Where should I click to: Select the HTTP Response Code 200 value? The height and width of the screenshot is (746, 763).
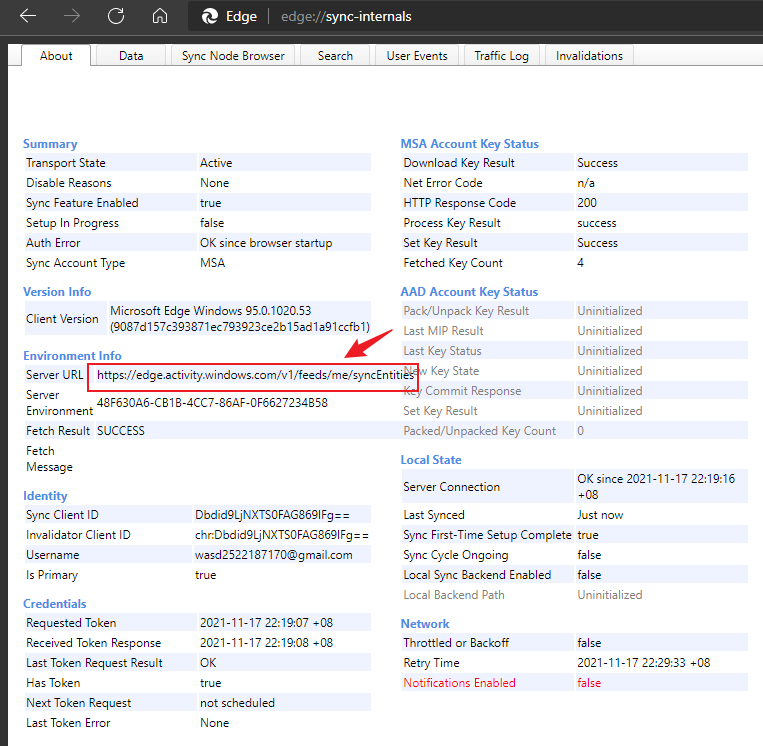[x=587, y=203]
